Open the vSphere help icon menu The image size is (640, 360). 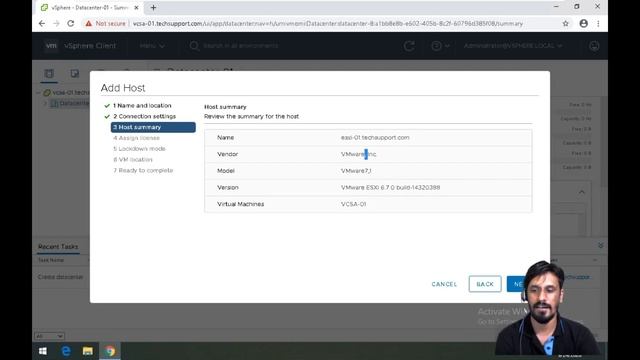(440, 46)
